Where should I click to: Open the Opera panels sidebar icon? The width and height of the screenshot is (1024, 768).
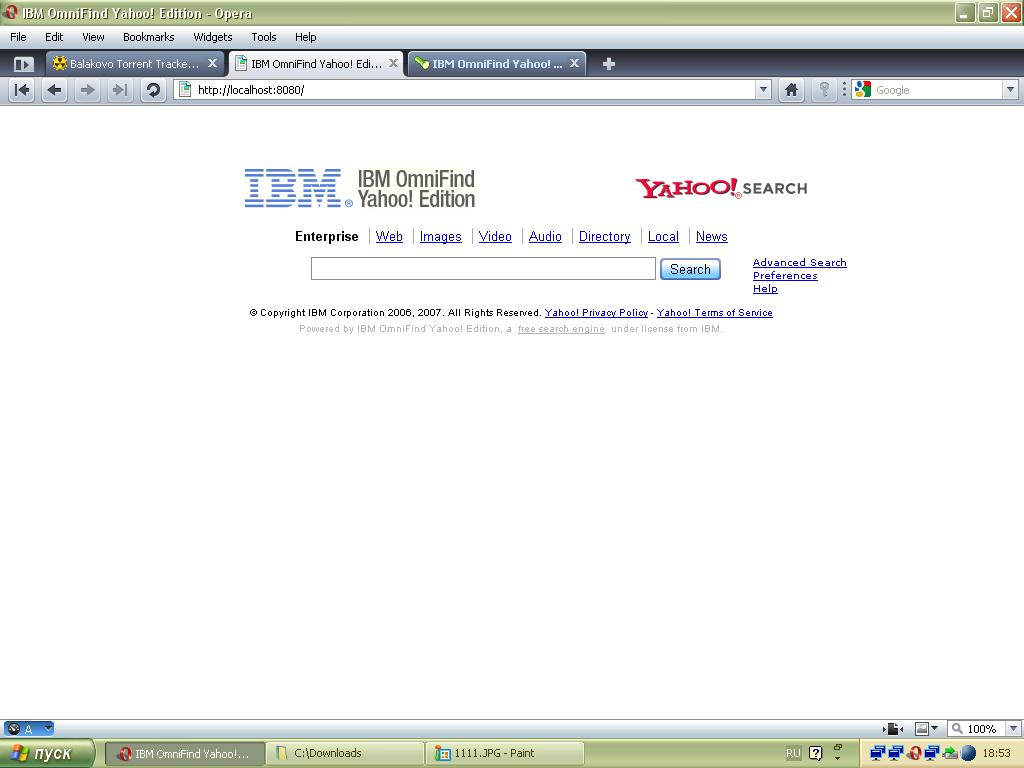click(x=23, y=64)
